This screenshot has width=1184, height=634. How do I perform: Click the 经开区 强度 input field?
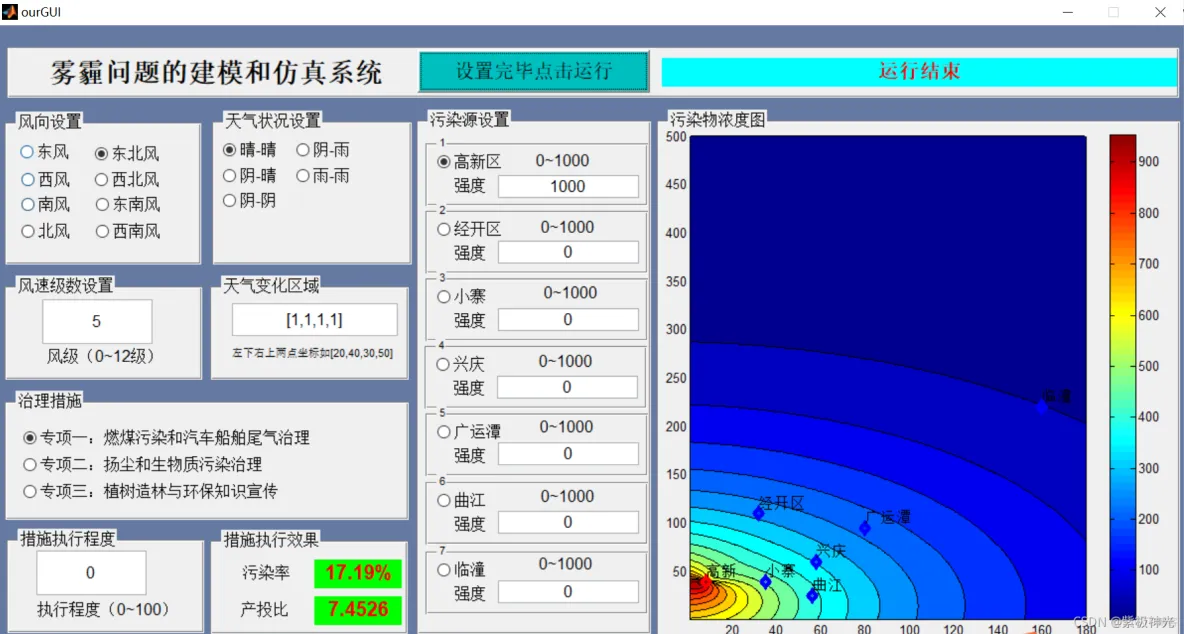[568, 252]
